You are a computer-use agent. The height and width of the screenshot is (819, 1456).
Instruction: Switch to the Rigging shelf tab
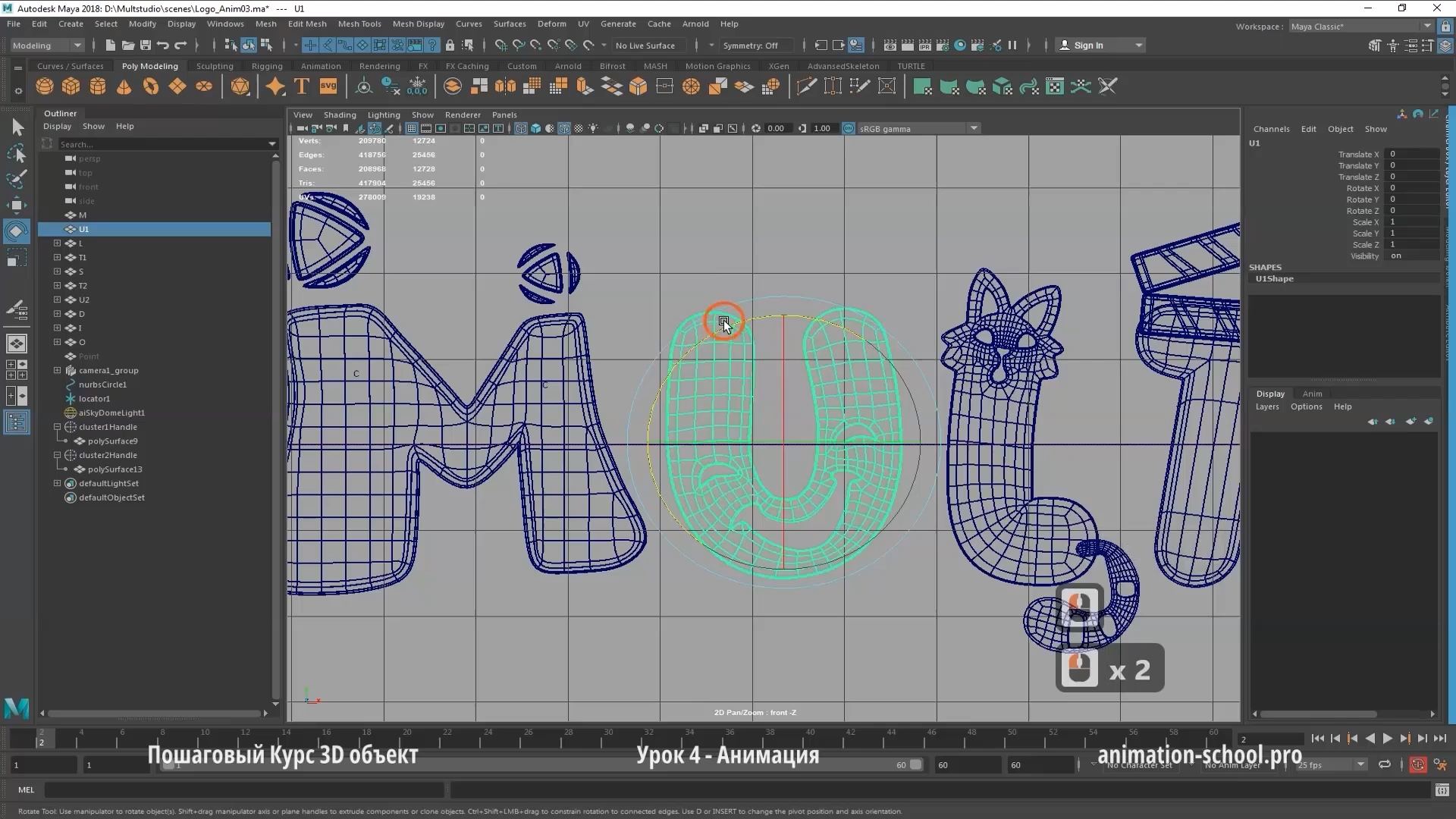point(267,66)
